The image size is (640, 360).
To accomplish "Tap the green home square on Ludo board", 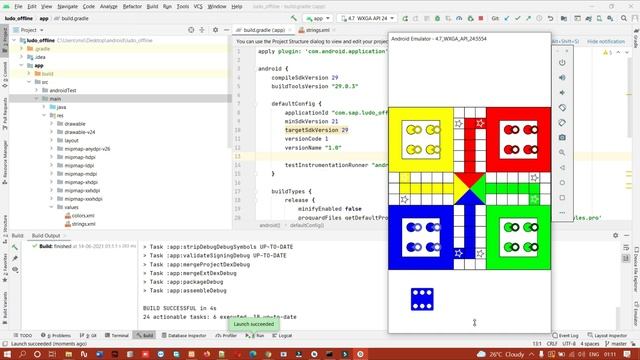I will point(518,237).
